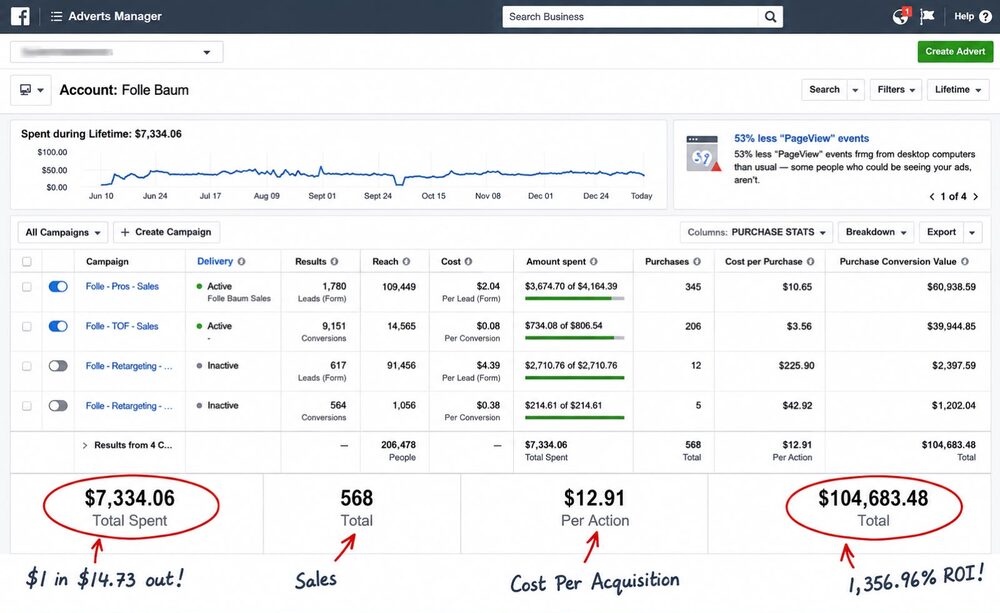Open the Filters dropdown
This screenshot has height=613, width=1000.
pyautogui.click(x=896, y=90)
